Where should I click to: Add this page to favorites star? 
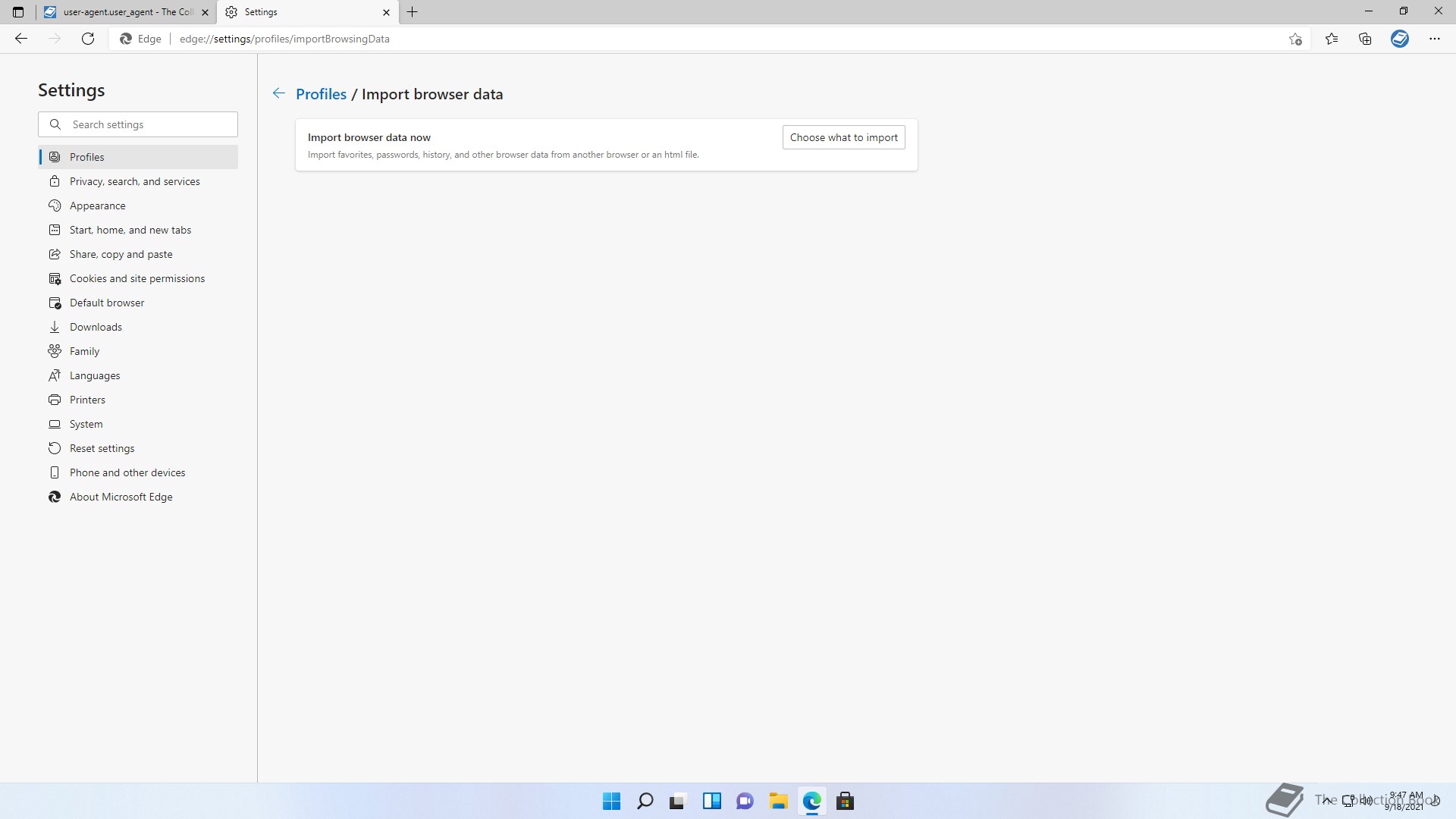(1295, 39)
